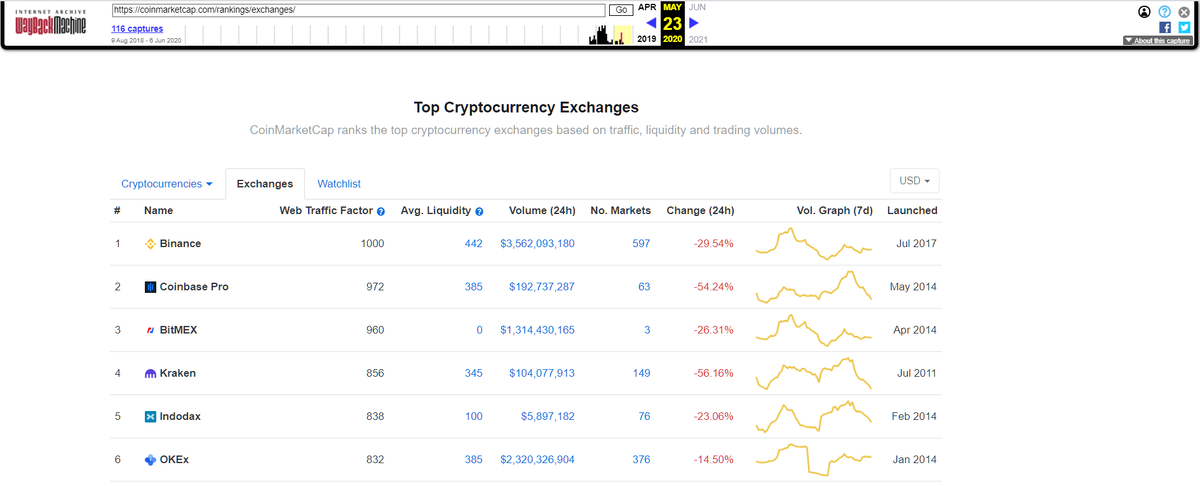Click Binance volume $3,562,093,180
1200x486 pixels.
click(x=537, y=244)
